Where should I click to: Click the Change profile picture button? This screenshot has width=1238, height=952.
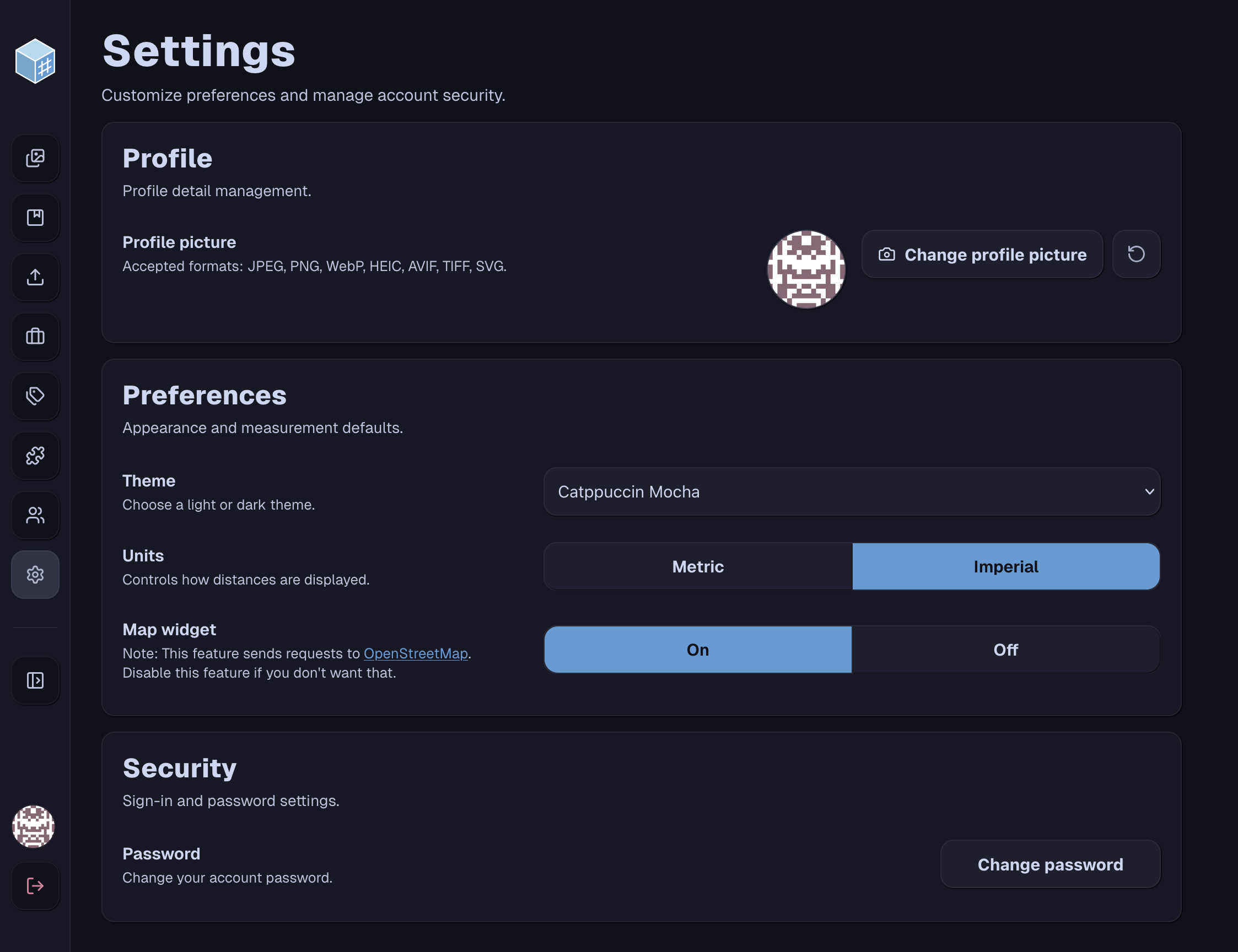(x=982, y=255)
